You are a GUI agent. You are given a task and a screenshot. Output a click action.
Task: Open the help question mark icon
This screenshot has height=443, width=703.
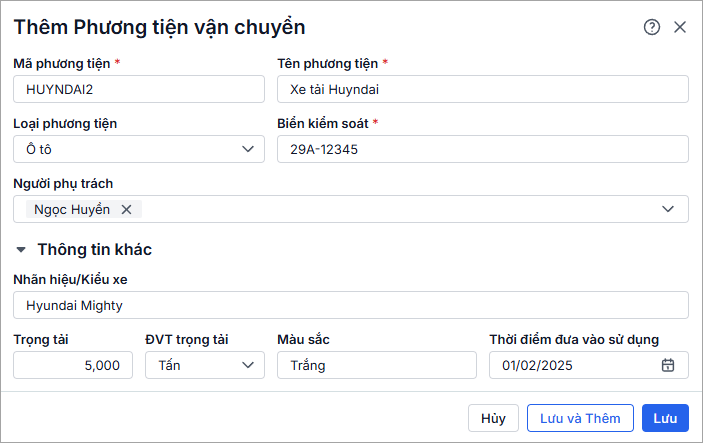pos(652,27)
